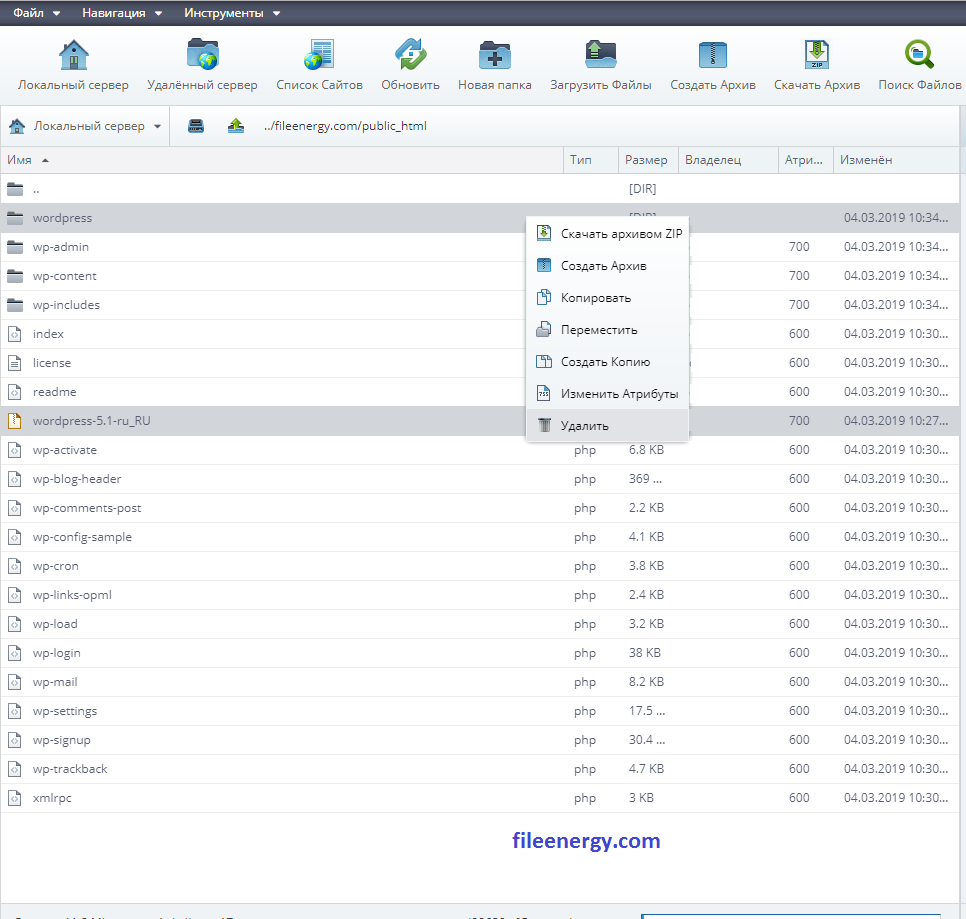Click the wp-cron file icon
The width and height of the screenshot is (966, 919).
click(x=15, y=566)
